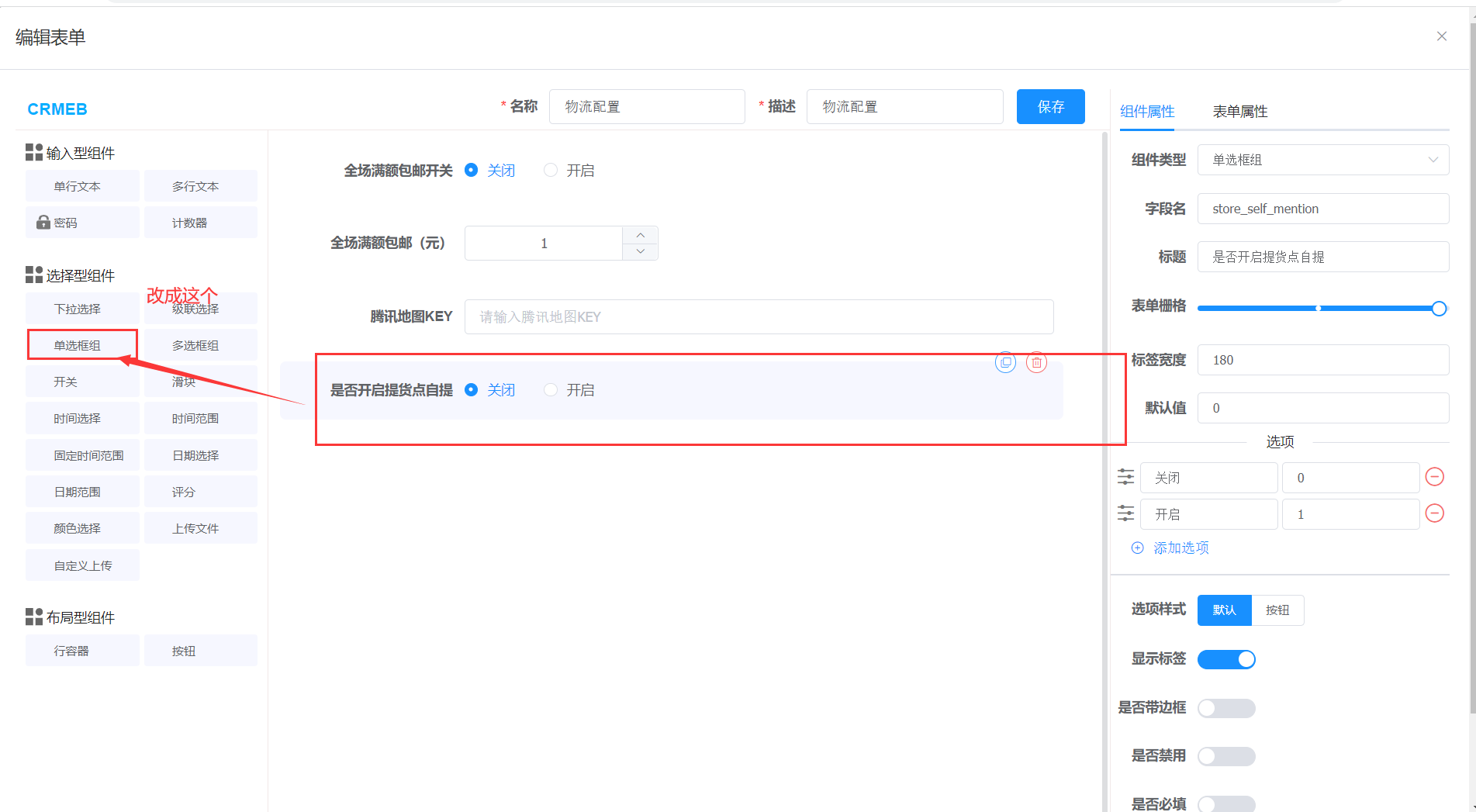Toggle the 是否带边框 switch
The height and width of the screenshot is (812, 1476).
pyautogui.click(x=1226, y=708)
